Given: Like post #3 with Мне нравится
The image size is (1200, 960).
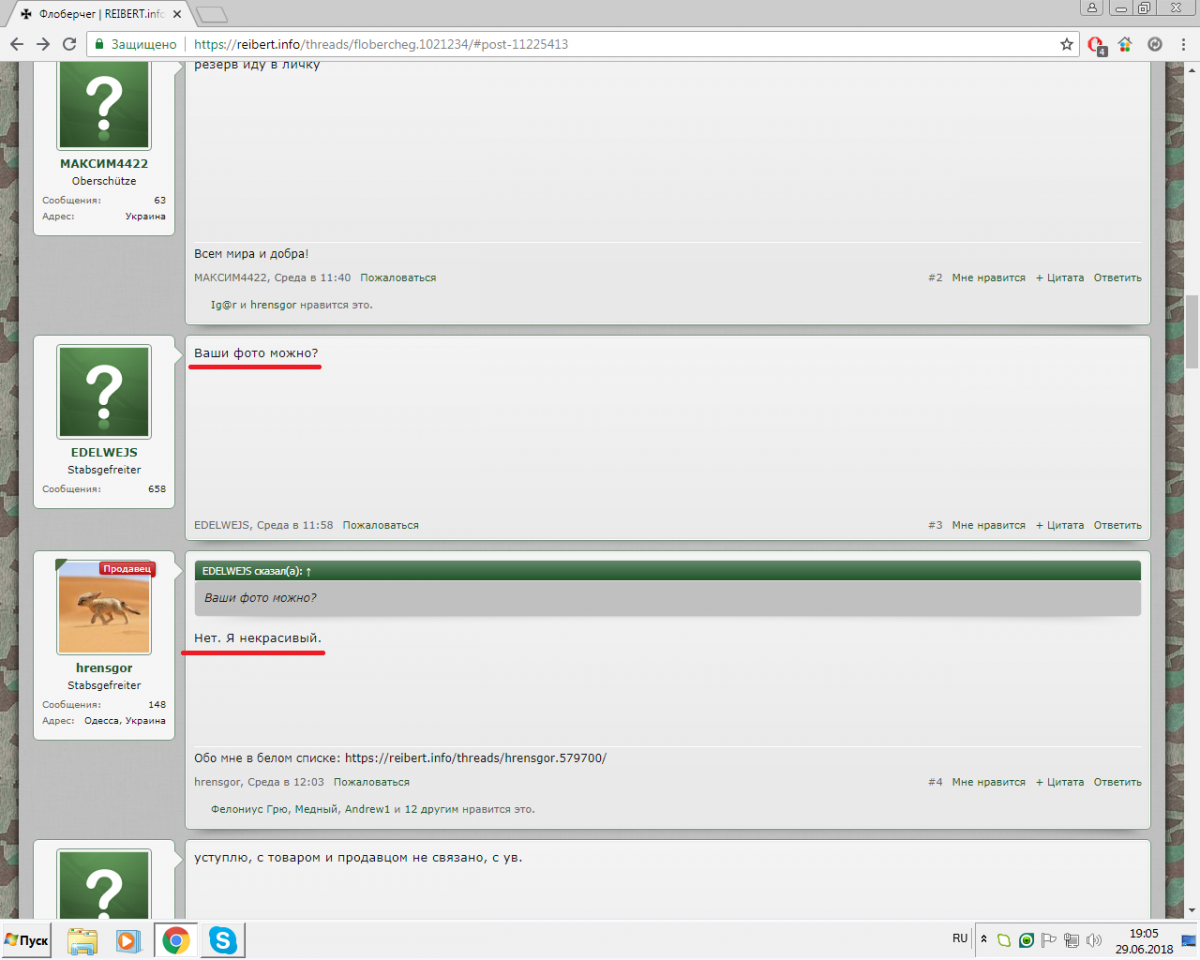Looking at the screenshot, I should [x=988, y=525].
